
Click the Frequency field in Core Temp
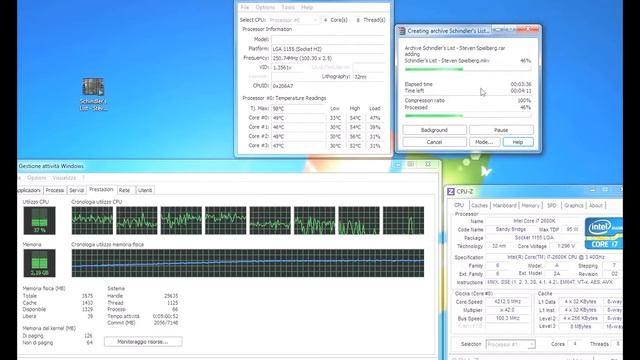coord(328,58)
